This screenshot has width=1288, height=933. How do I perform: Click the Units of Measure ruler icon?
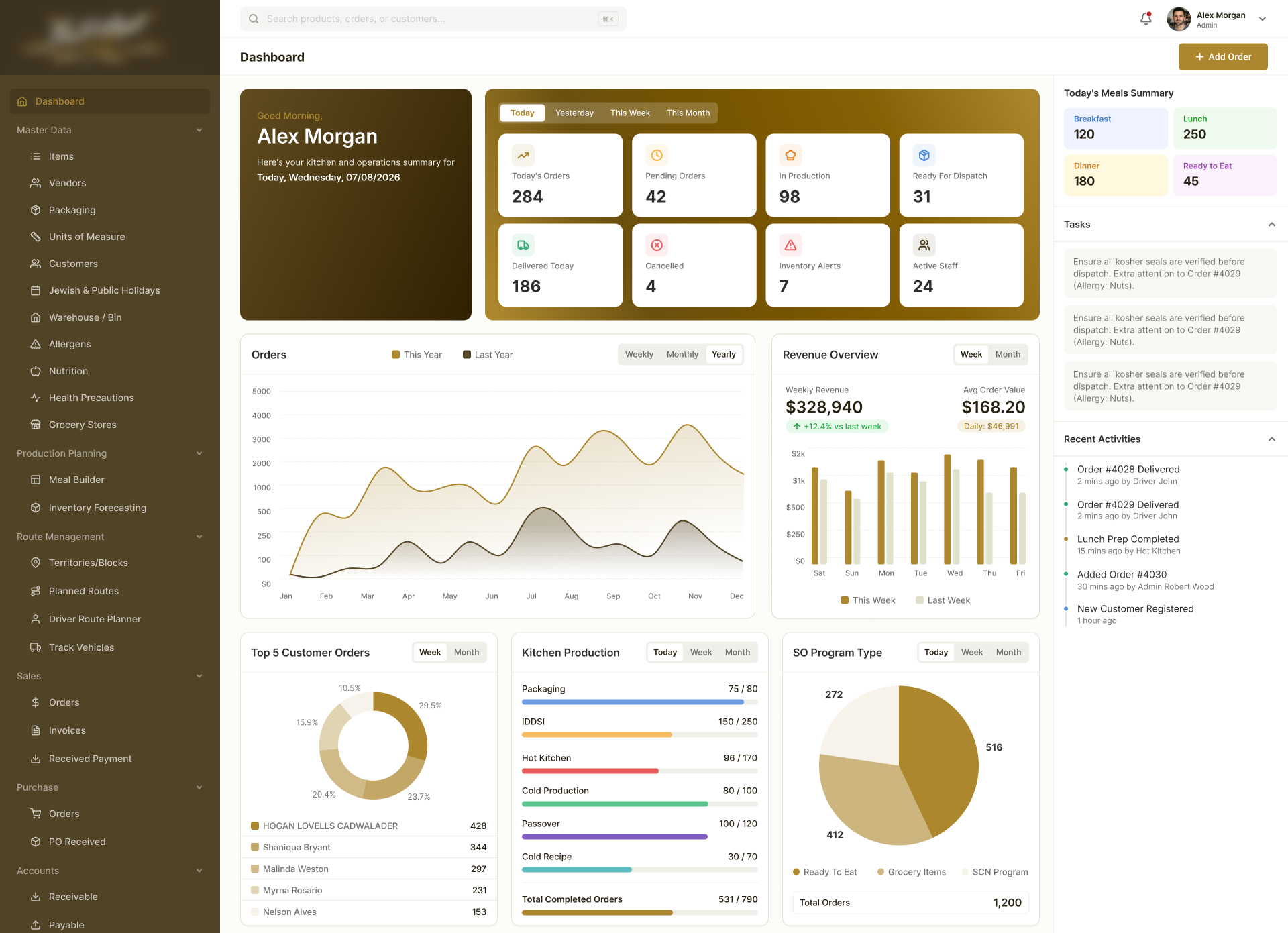point(36,237)
